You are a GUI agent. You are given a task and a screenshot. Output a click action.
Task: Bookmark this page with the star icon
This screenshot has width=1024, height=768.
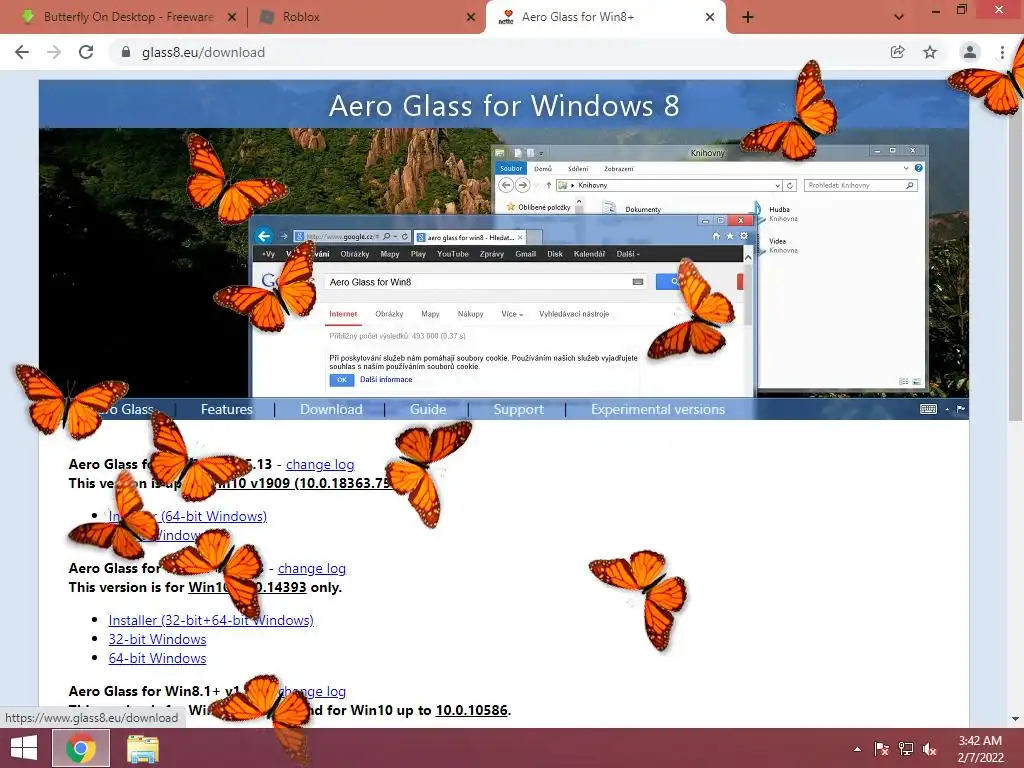930,52
